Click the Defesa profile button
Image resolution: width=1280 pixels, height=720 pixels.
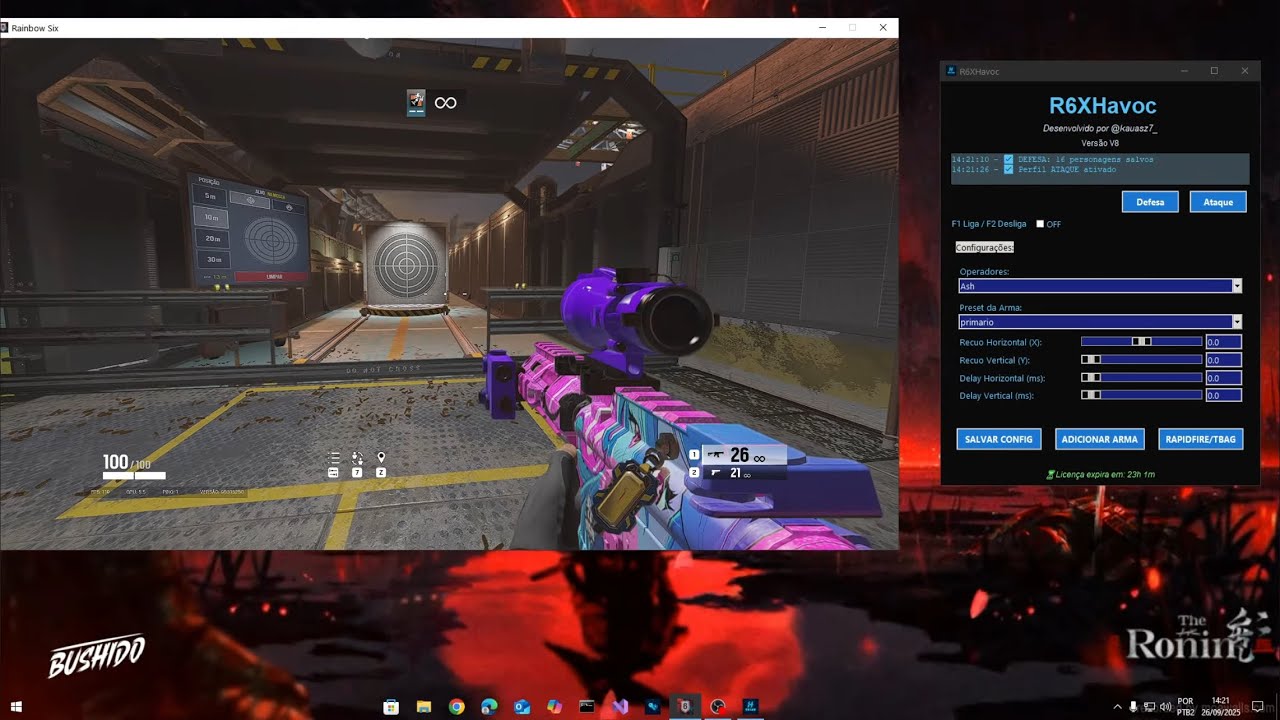pyautogui.click(x=1150, y=202)
